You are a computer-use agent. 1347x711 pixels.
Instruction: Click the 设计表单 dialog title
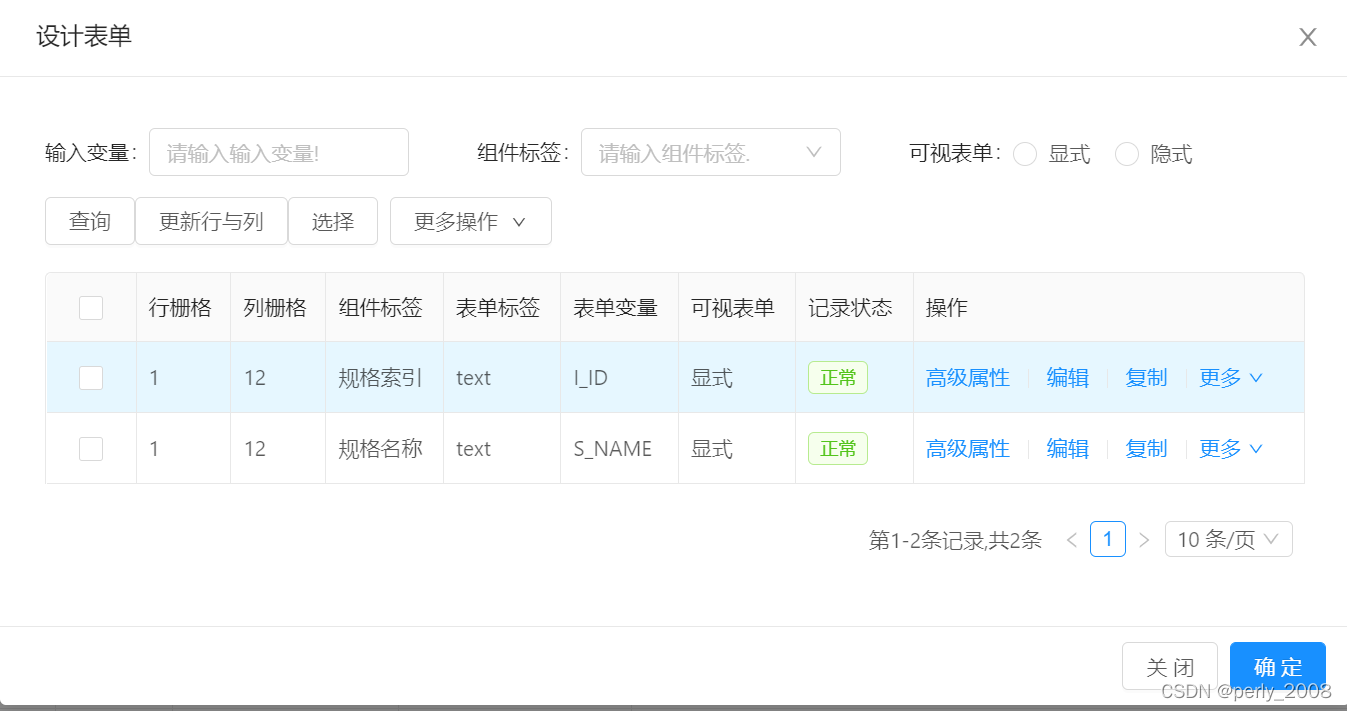pyautogui.click(x=84, y=37)
